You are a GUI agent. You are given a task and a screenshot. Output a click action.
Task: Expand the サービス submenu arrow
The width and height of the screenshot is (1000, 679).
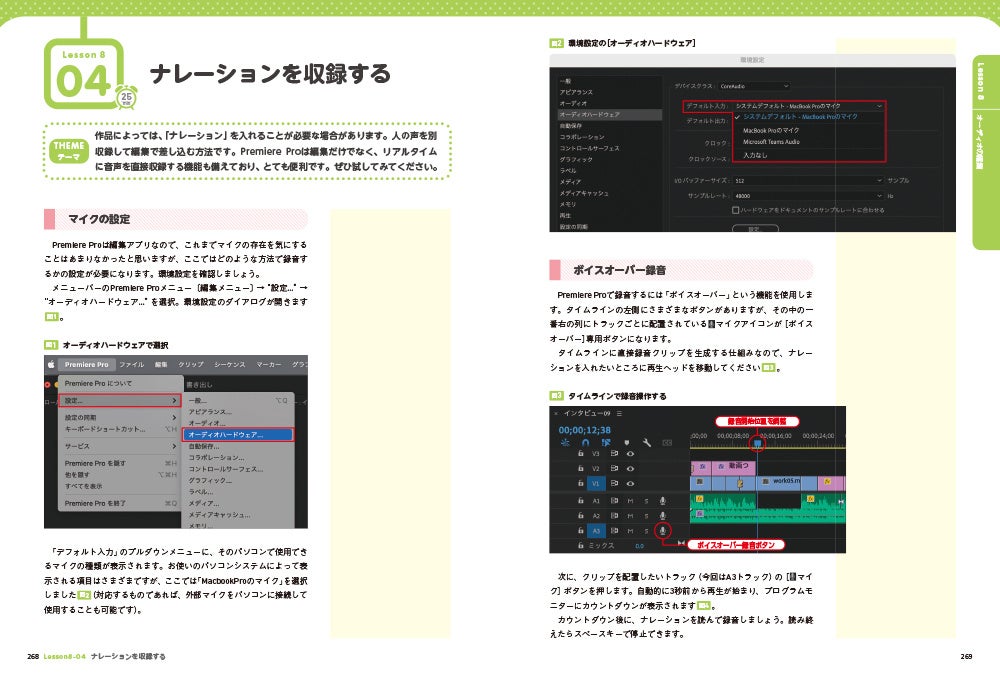tap(174, 446)
